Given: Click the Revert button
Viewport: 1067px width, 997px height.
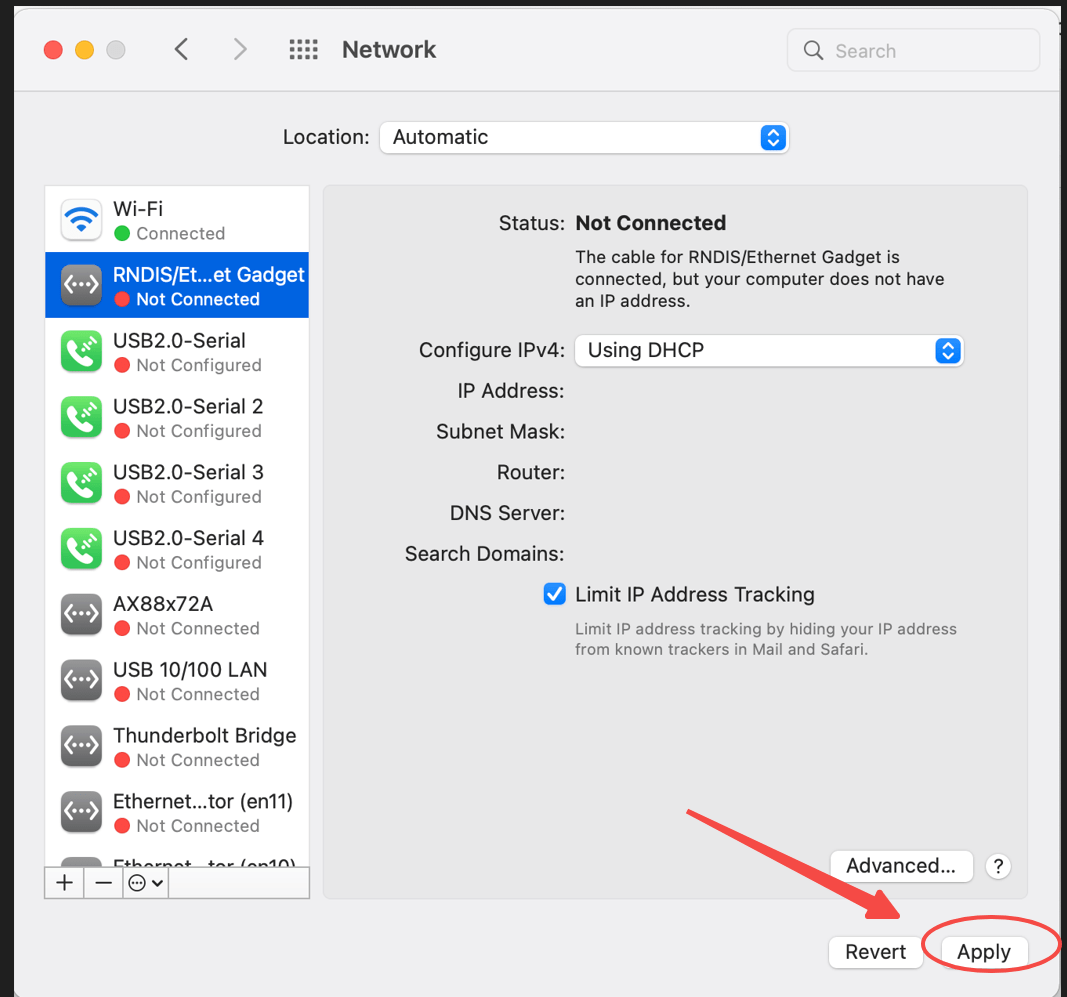Looking at the screenshot, I should click(875, 951).
